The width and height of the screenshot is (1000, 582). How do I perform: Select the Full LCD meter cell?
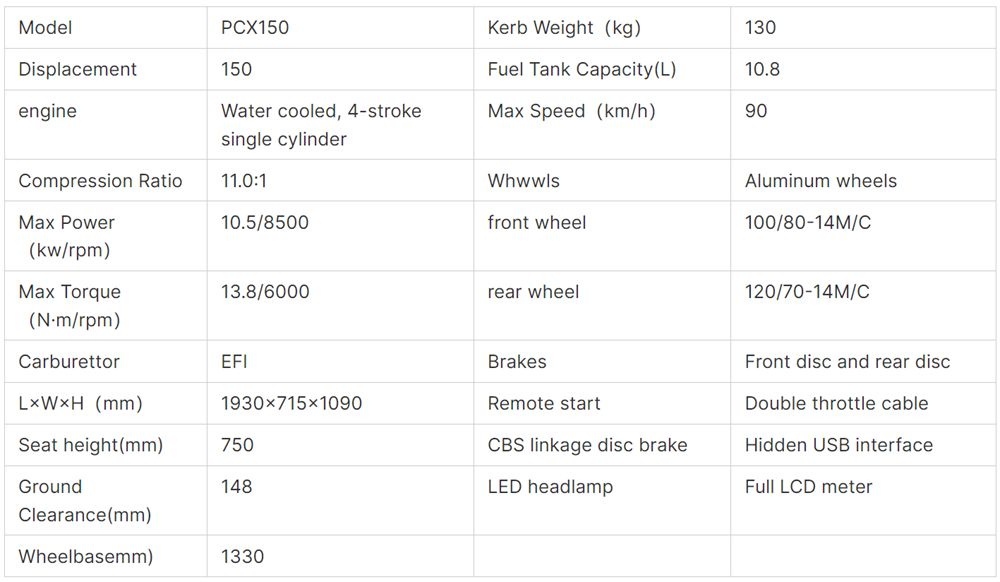click(863, 500)
